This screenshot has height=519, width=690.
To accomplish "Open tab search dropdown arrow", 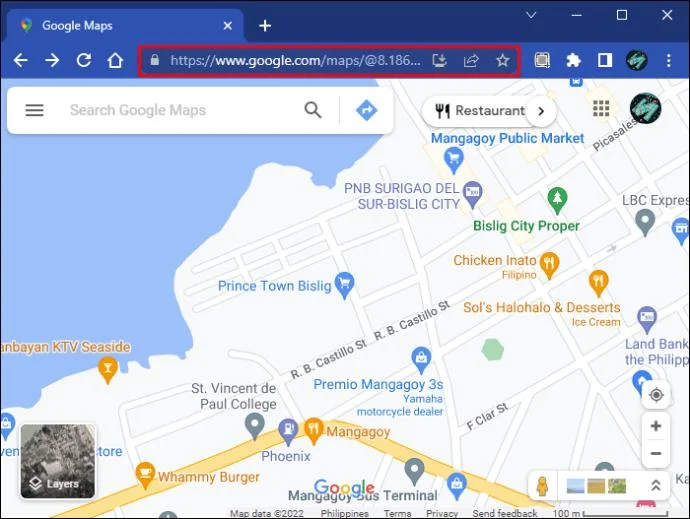I will tap(531, 15).
